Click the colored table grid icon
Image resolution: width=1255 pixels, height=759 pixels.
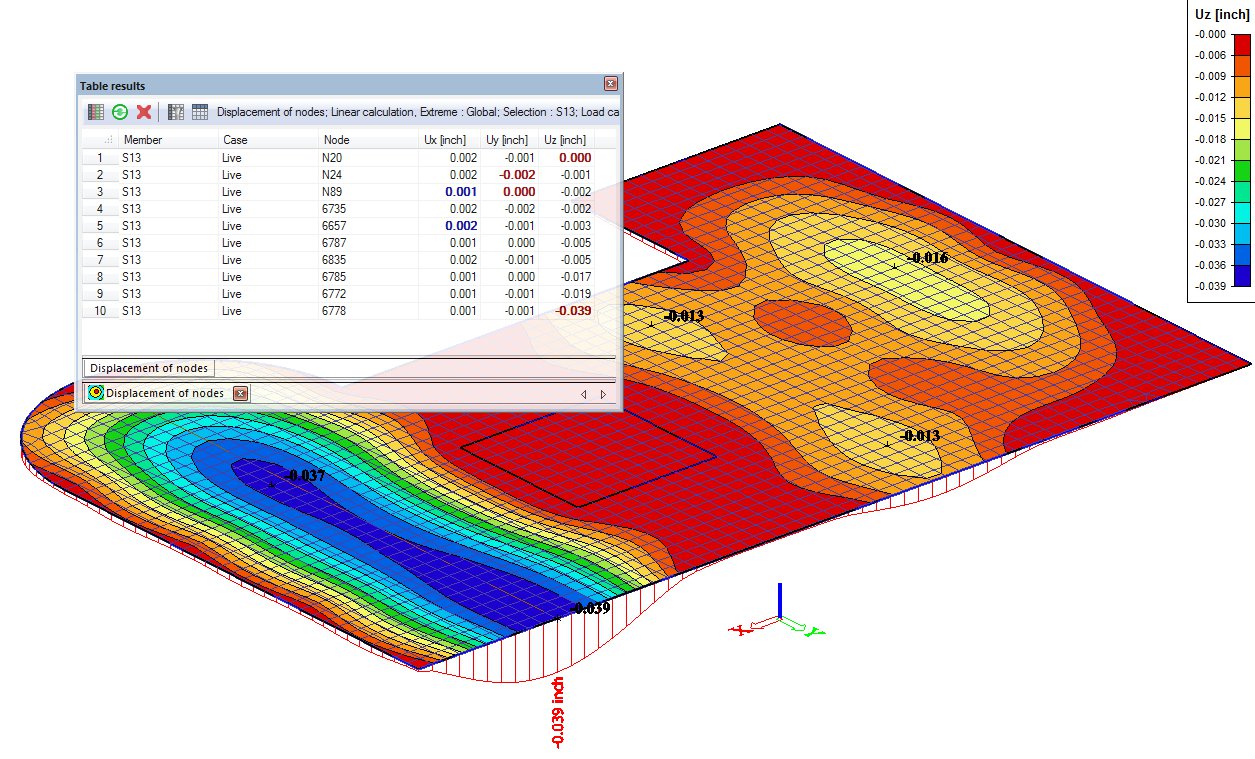click(96, 112)
